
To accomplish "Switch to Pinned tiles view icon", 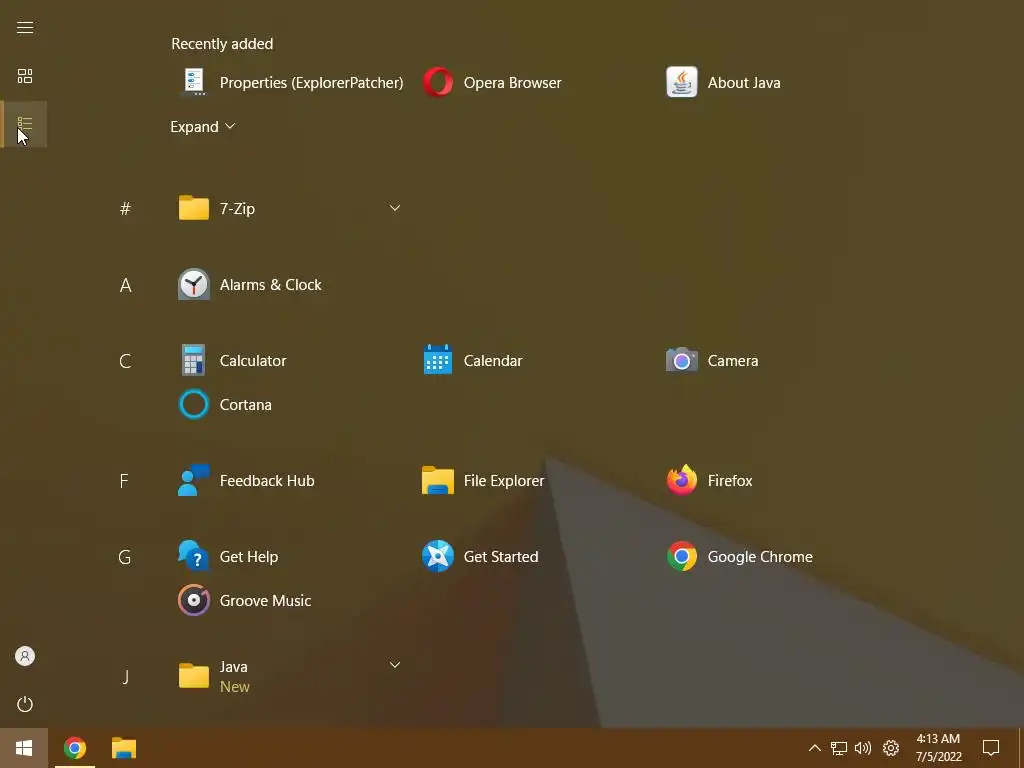I will coord(25,76).
